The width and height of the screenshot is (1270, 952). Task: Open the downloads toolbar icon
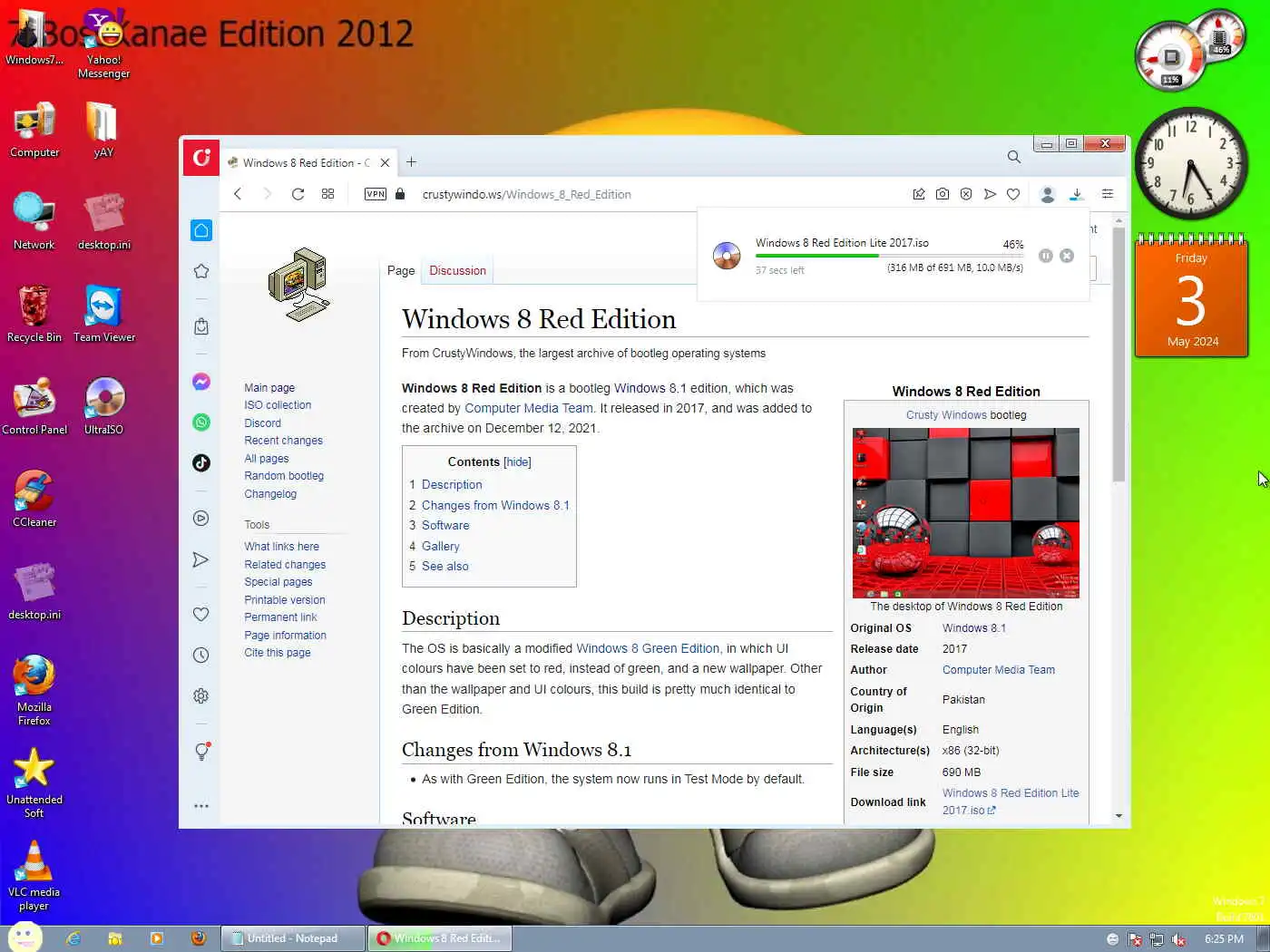coord(1076,194)
